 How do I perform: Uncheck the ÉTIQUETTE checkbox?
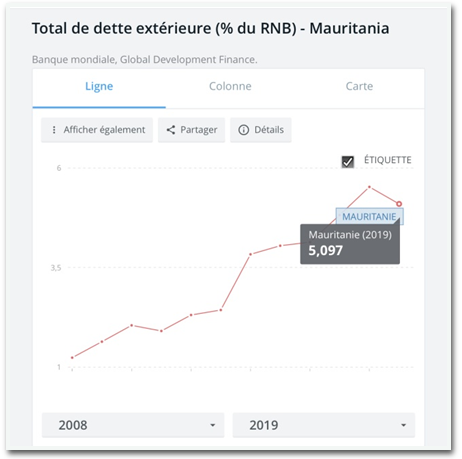pyautogui.click(x=348, y=162)
